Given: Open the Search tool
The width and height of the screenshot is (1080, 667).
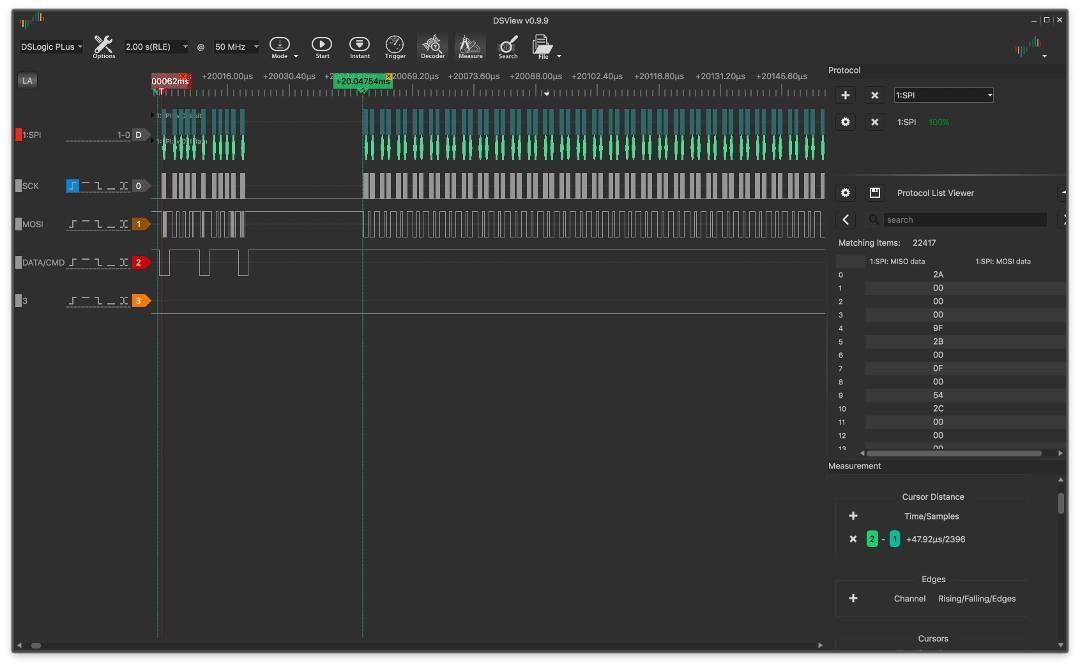Looking at the screenshot, I should tap(508, 47).
